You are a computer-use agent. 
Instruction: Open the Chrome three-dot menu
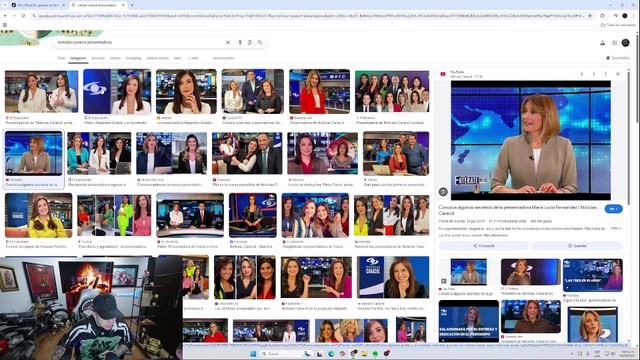[634, 16]
